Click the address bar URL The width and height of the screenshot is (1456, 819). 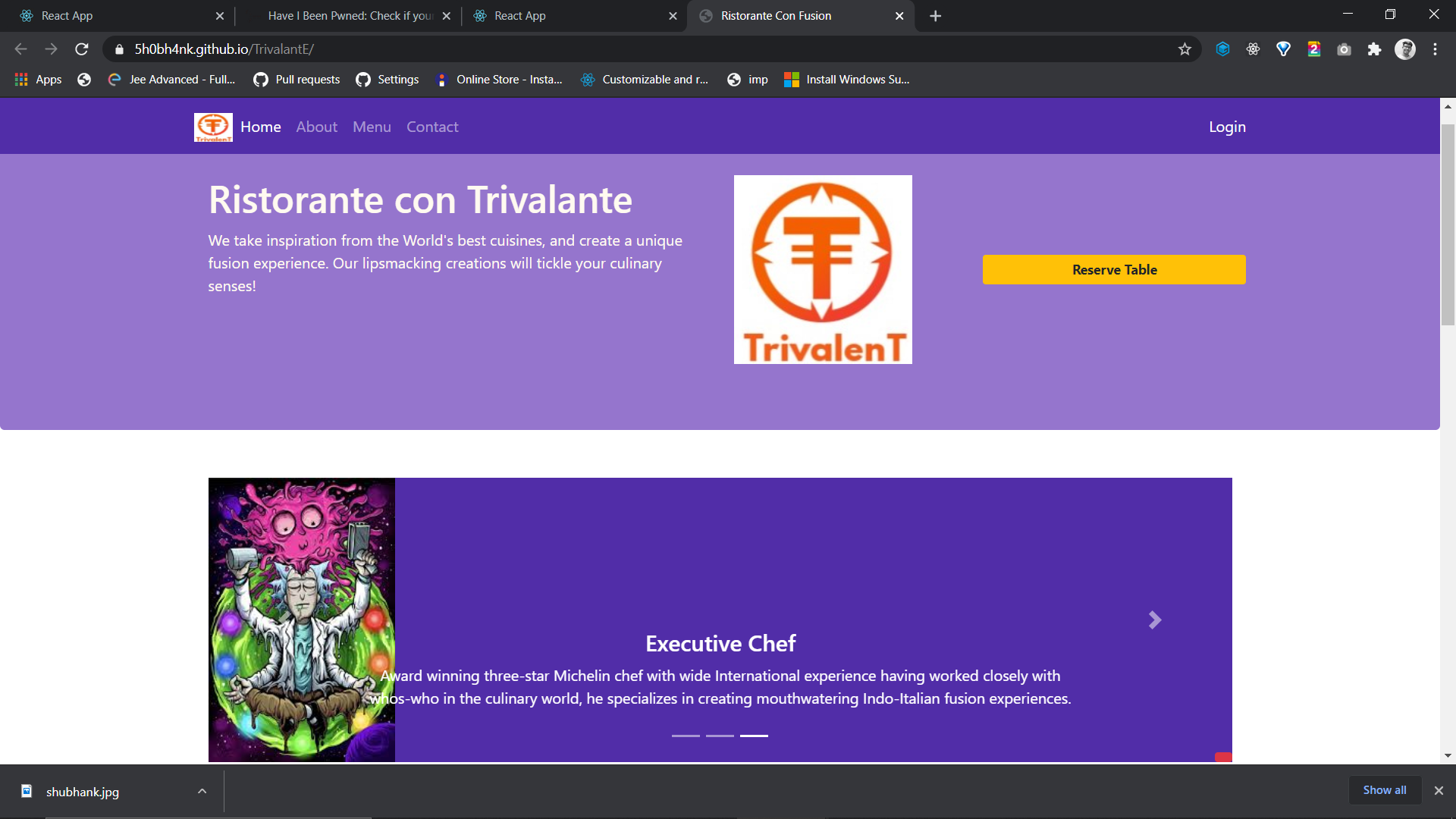point(224,49)
